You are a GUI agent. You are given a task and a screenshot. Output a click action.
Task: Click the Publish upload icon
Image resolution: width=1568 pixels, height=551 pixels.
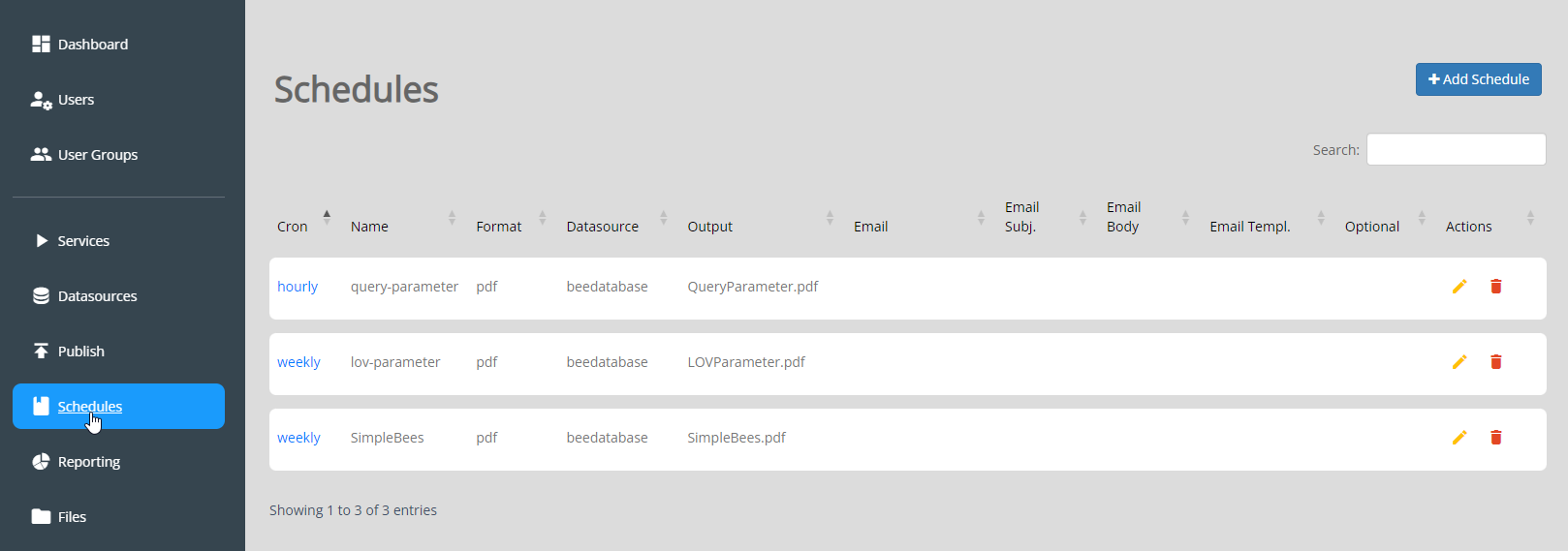coord(41,351)
